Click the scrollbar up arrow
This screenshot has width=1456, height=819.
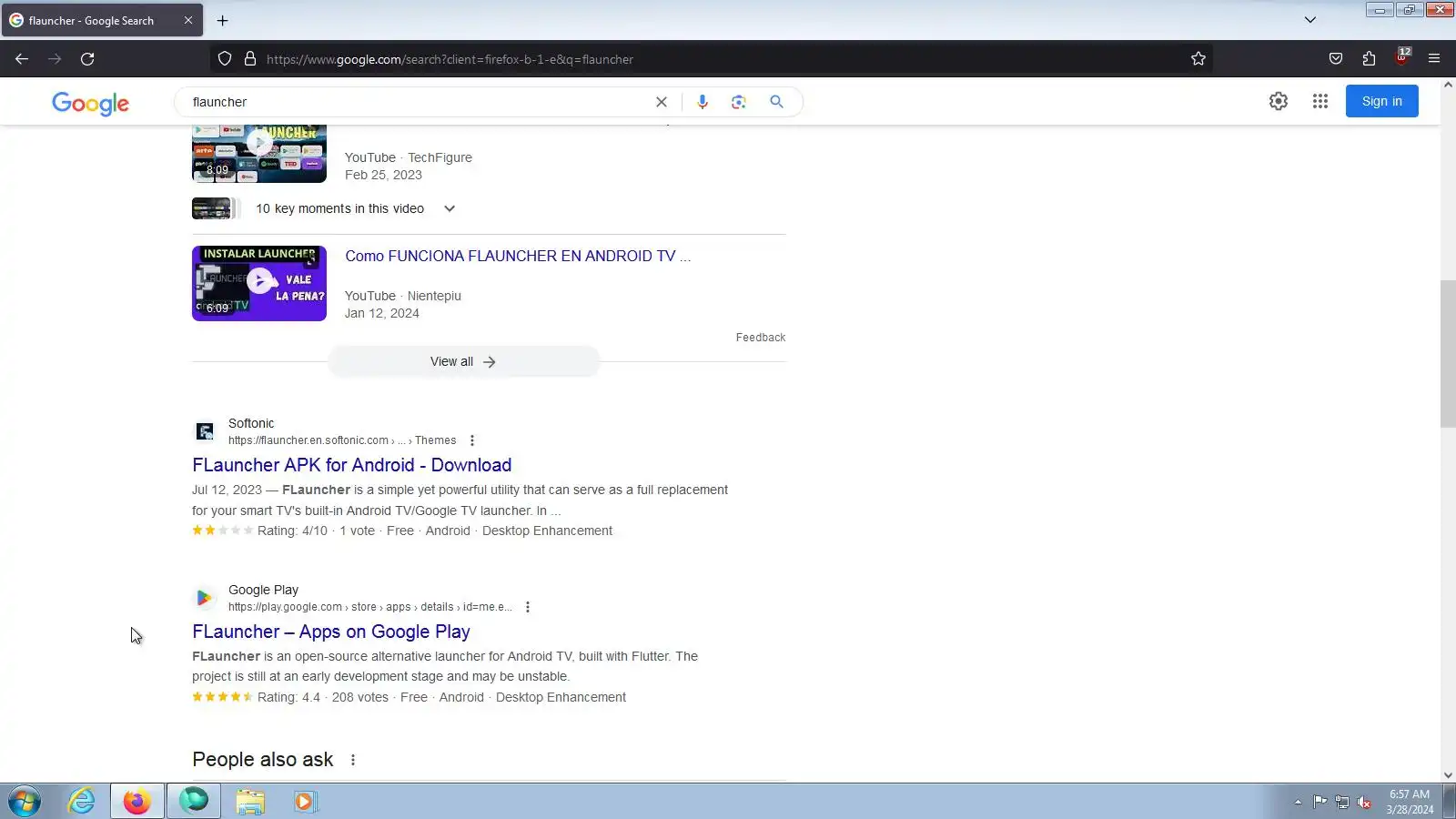pyautogui.click(x=1448, y=85)
